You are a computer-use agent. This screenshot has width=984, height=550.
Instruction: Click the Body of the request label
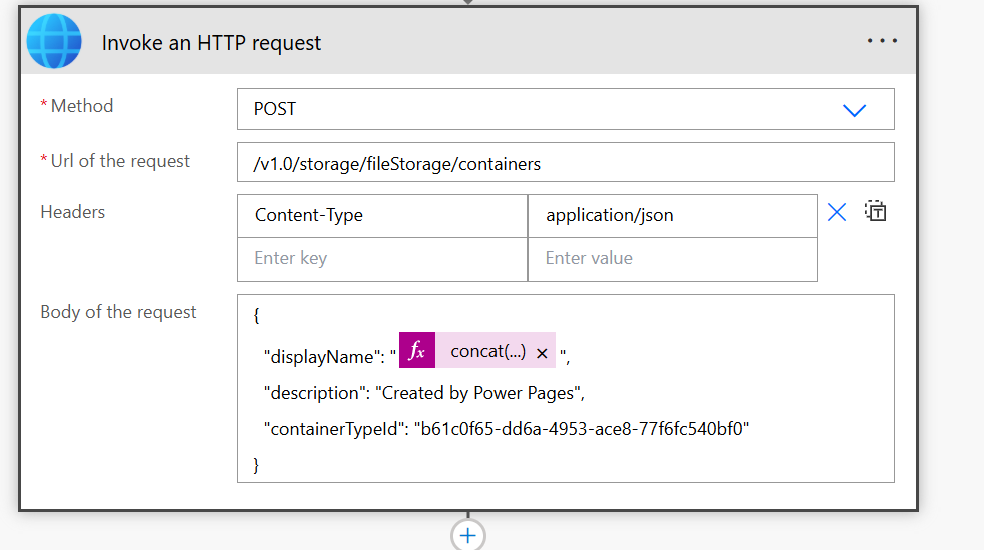pyautogui.click(x=118, y=312)
